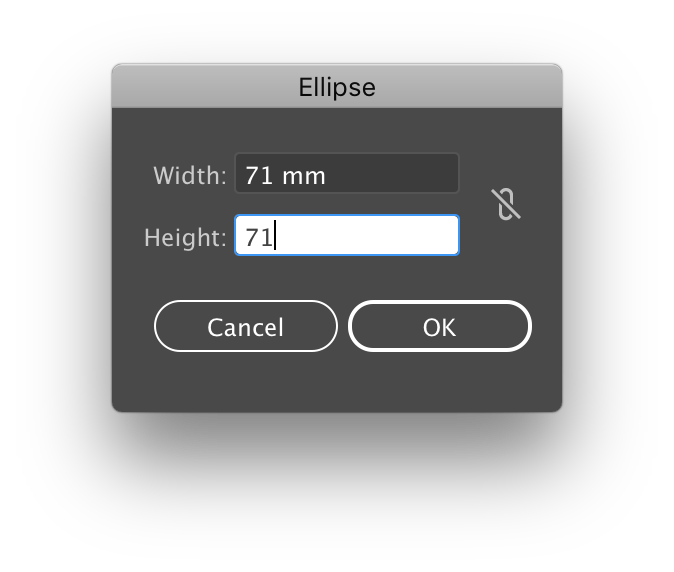Screen dimensions: 674x572
Task: Click the word Ellipse in title
Action: point(337,88)
